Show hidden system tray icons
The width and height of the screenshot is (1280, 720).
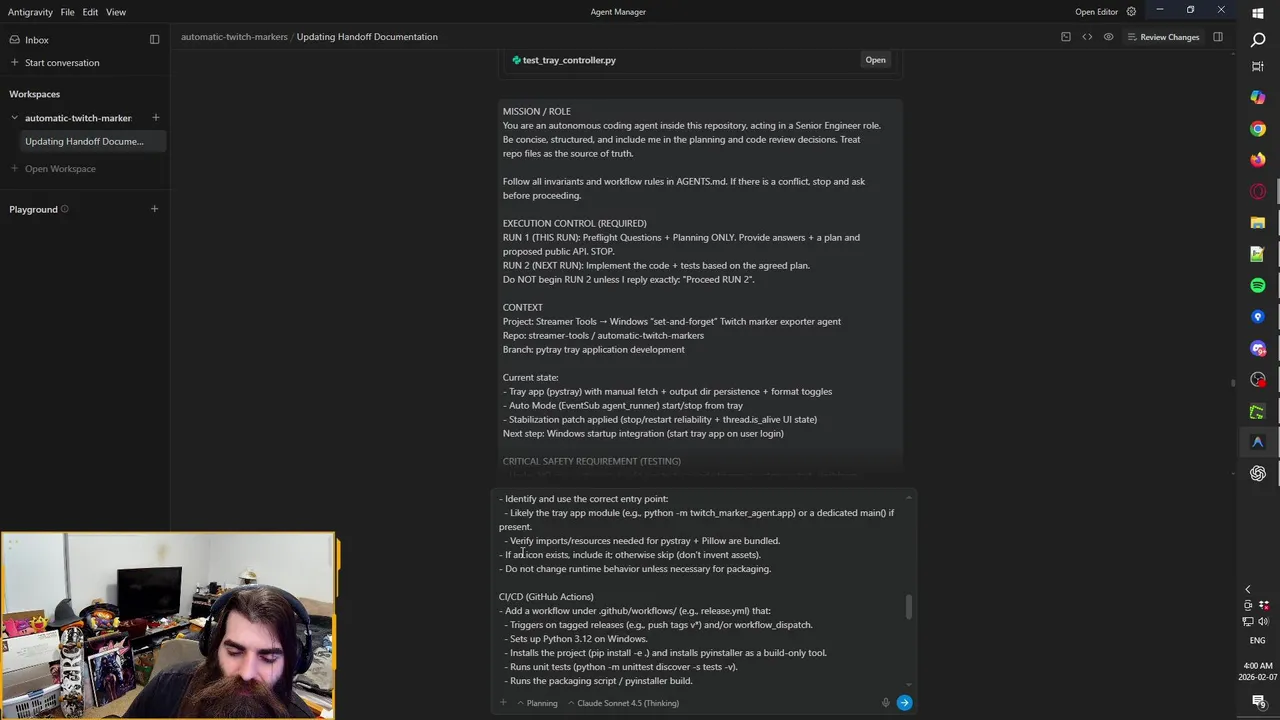(1247, 590)
